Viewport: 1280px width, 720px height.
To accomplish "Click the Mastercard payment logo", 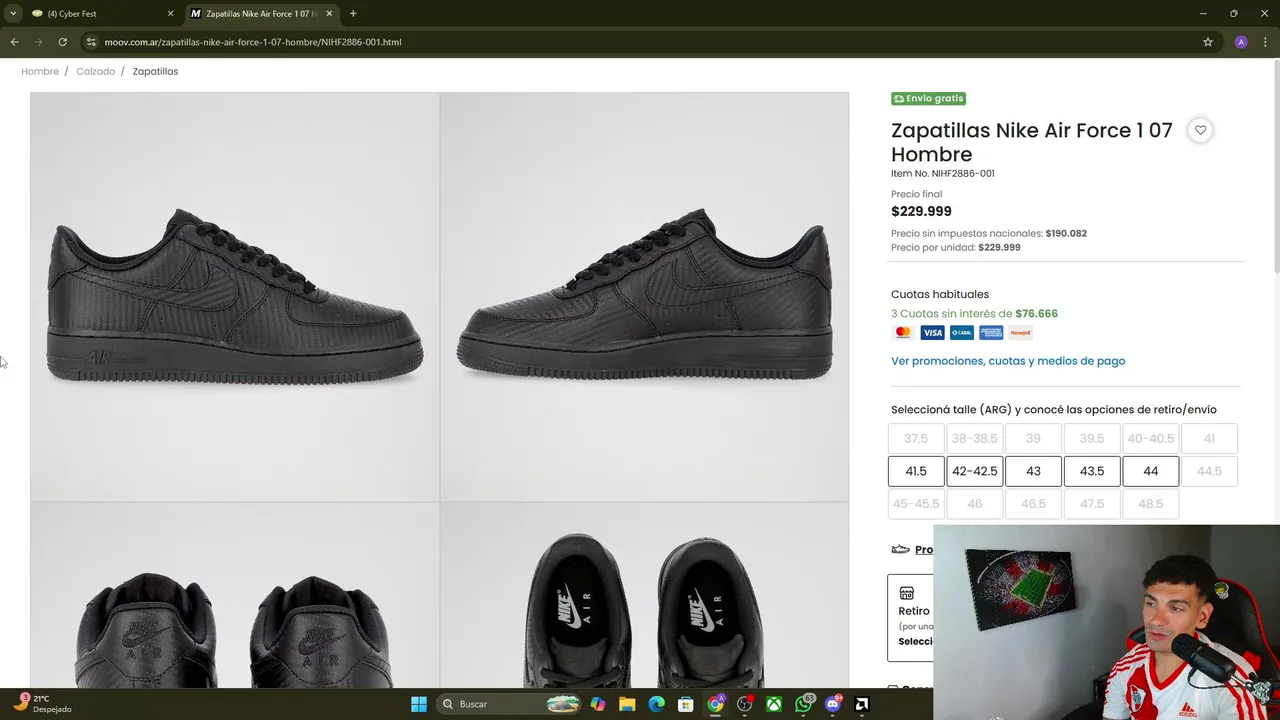I will [903, 333].
